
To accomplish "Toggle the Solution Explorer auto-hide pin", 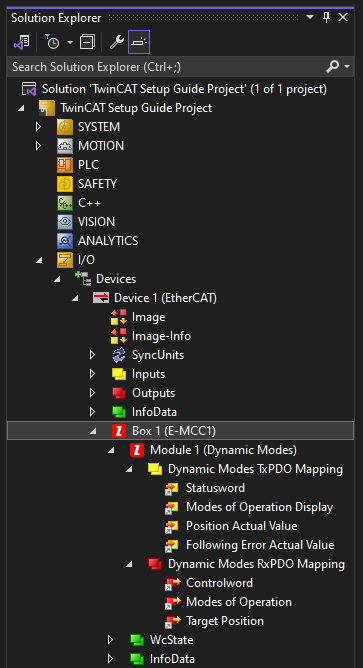I will point(327,17).
